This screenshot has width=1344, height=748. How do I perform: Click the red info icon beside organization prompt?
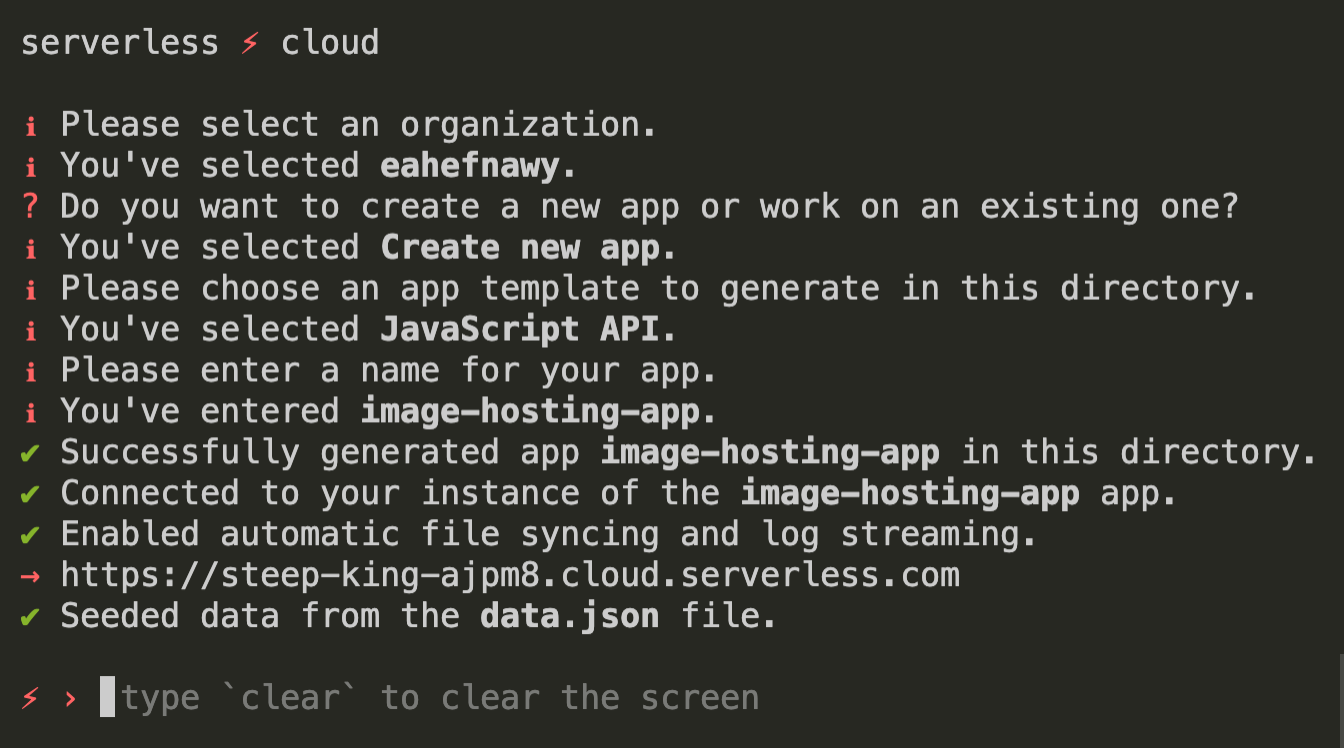30,124
